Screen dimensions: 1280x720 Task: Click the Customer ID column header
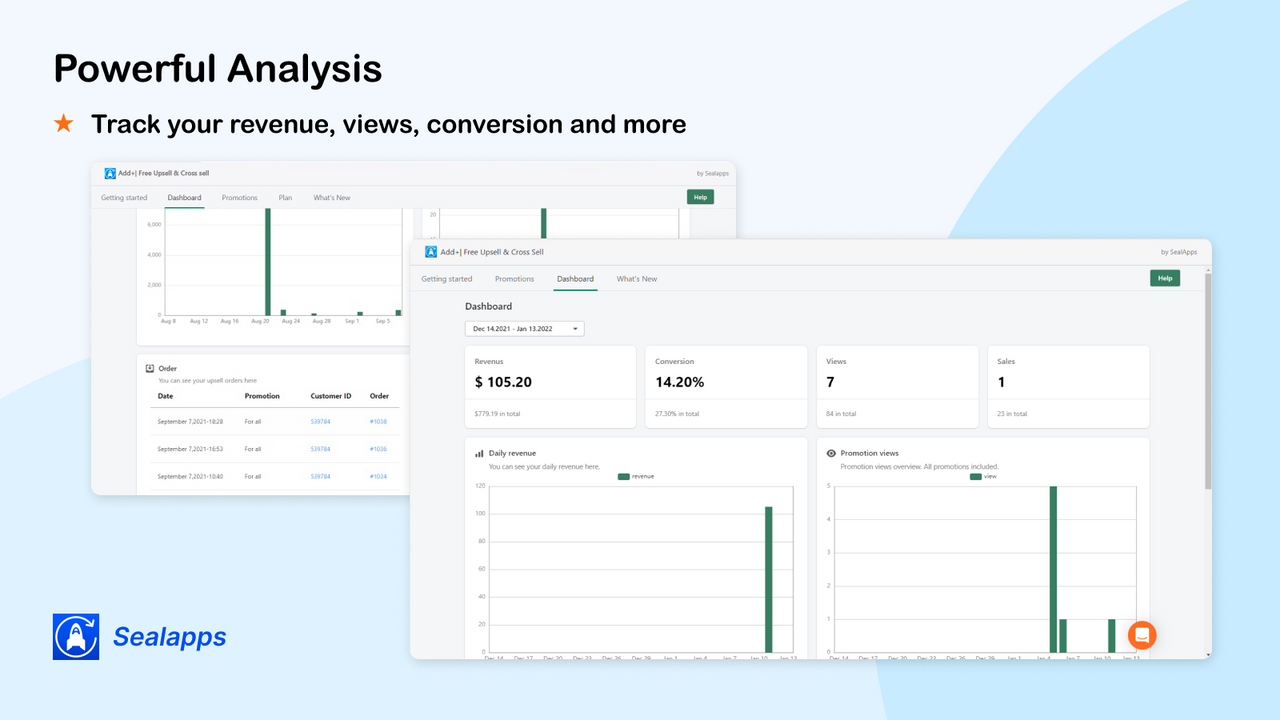click(x=331, y=396)
